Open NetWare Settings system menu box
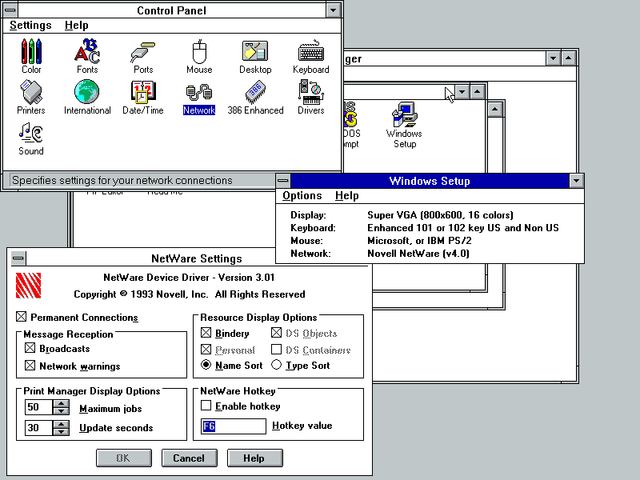This screenshot has height=480, width=640. point(18,258)
